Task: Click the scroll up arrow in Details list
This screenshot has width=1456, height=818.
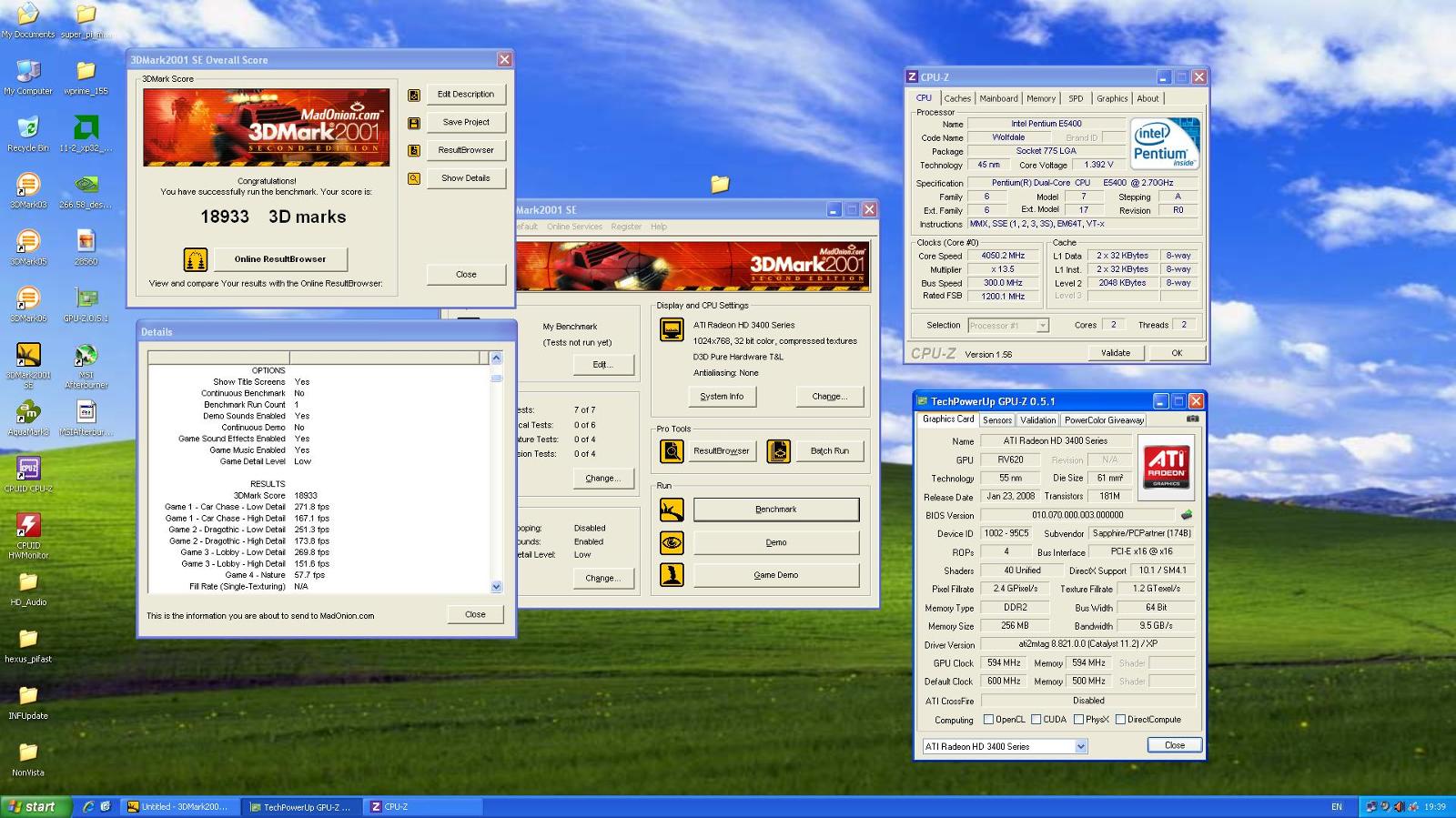Action: tap(496, 358)
